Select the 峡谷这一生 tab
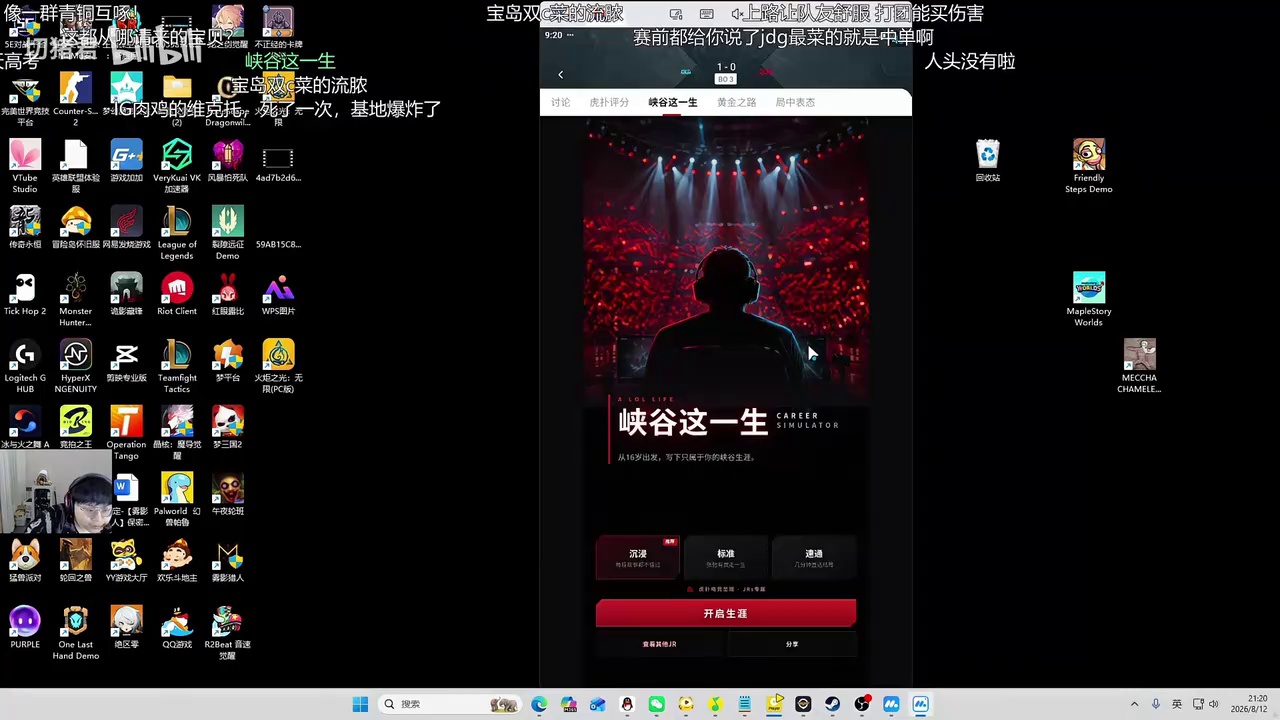1280x720 pixels. pos(673,102)
